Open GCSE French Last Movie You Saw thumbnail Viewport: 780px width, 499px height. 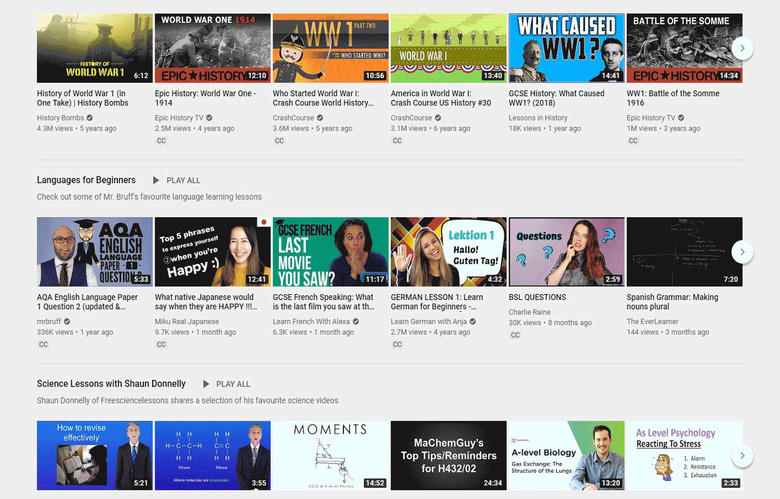tap(330, 251)
